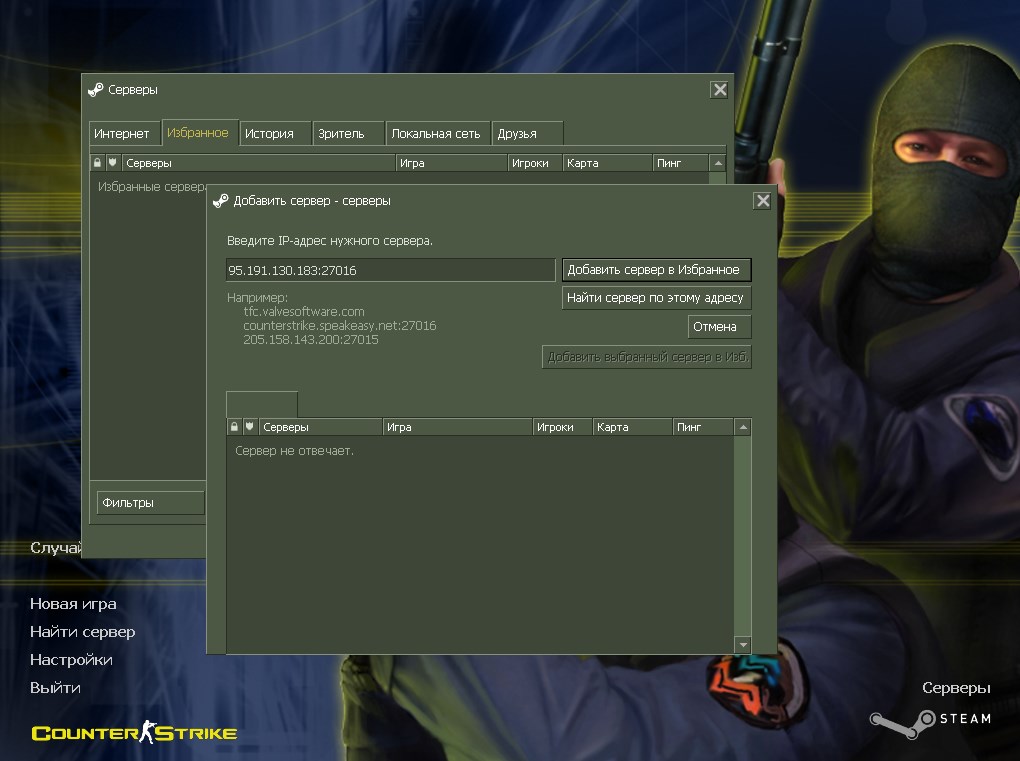Click the IP address input field
The width and height of the screenshot is (1020, 761).
(x=390, y=270)
